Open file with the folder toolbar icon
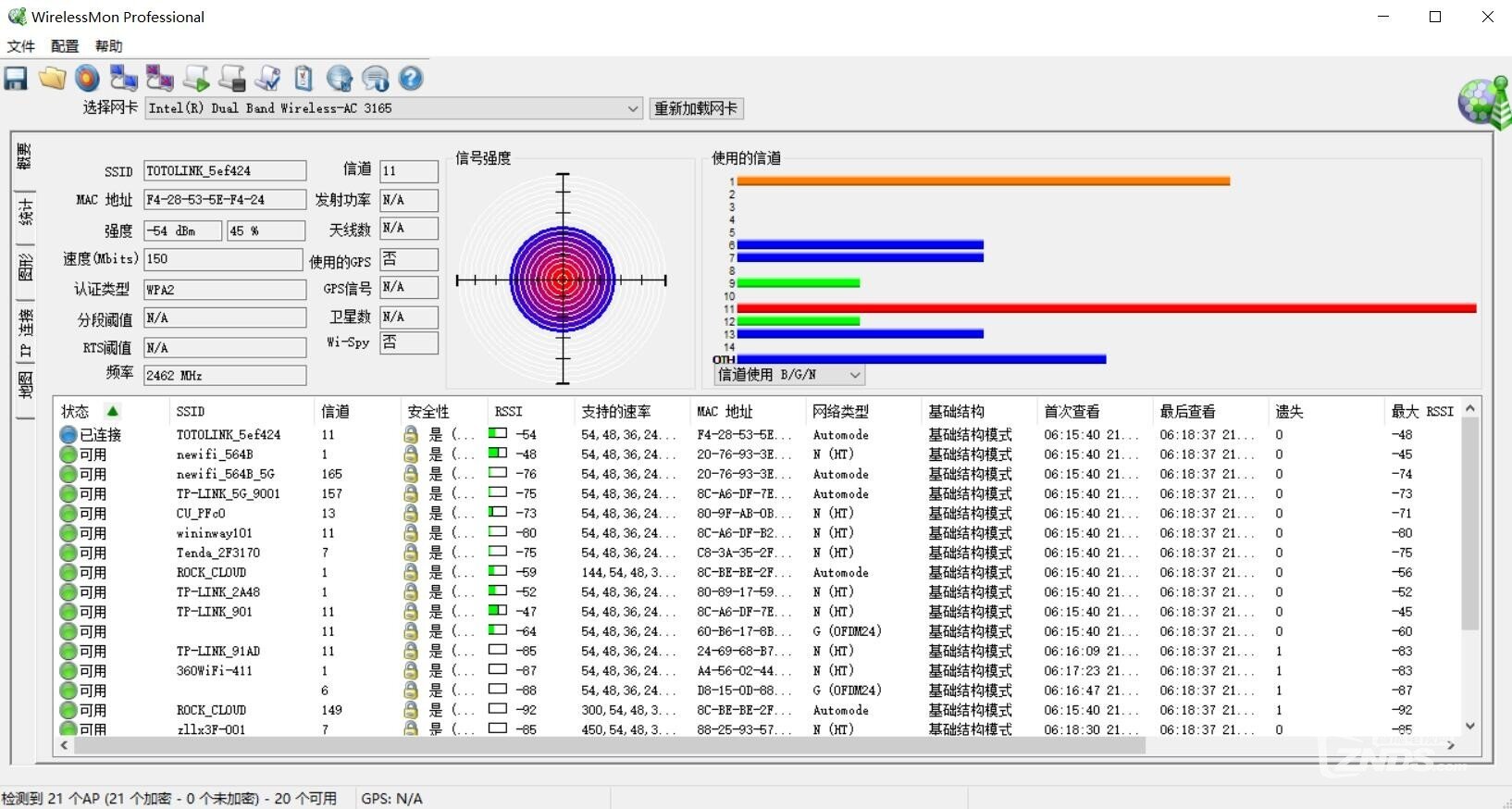 point(52,79)
